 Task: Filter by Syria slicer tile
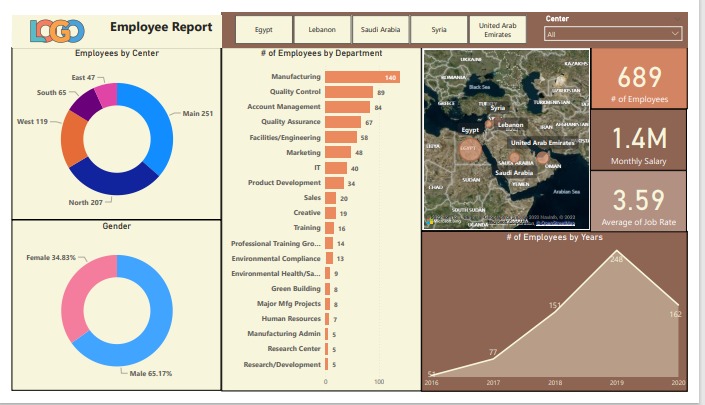[439, 30]
